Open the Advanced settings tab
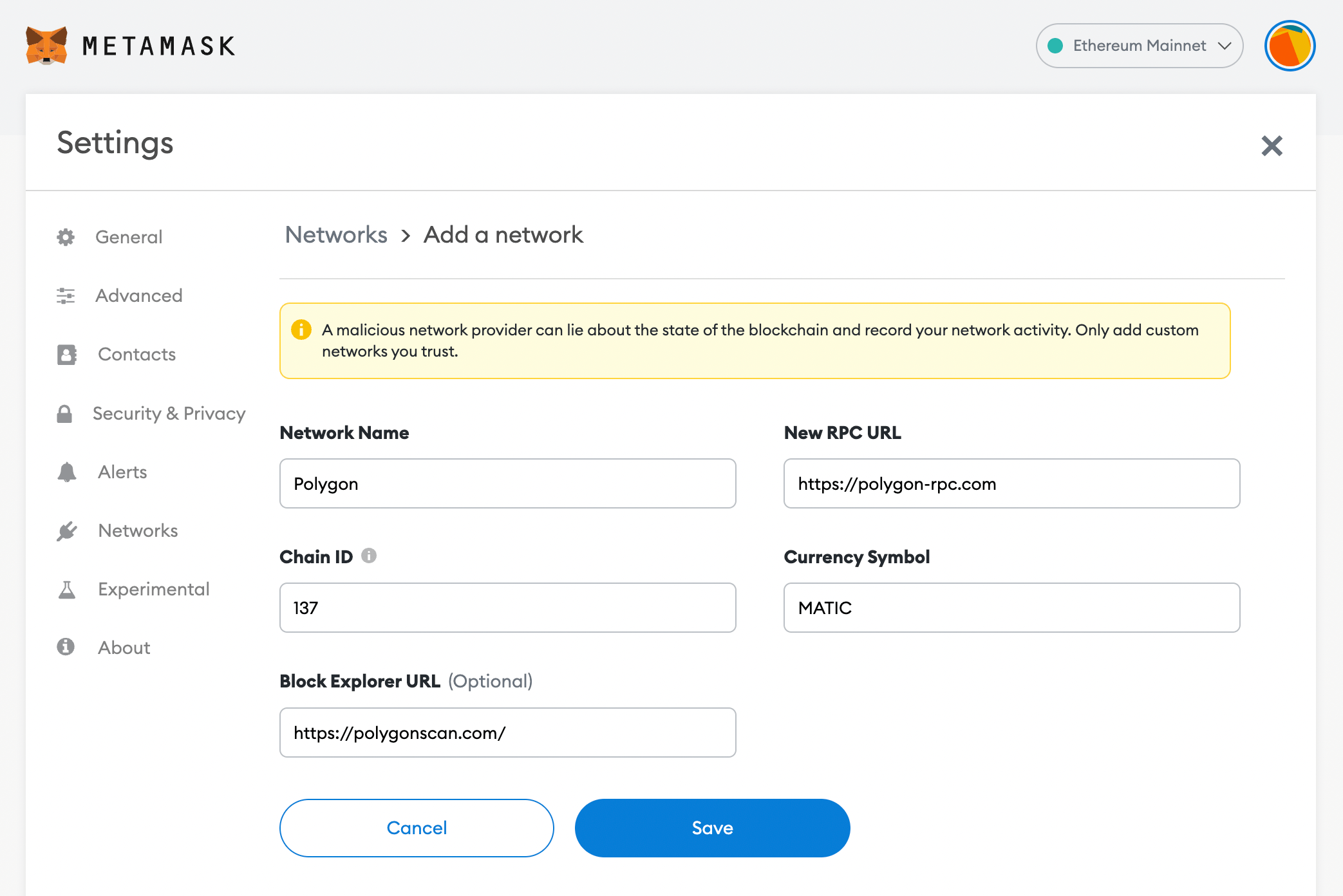1343x896 pixels. 138,295
